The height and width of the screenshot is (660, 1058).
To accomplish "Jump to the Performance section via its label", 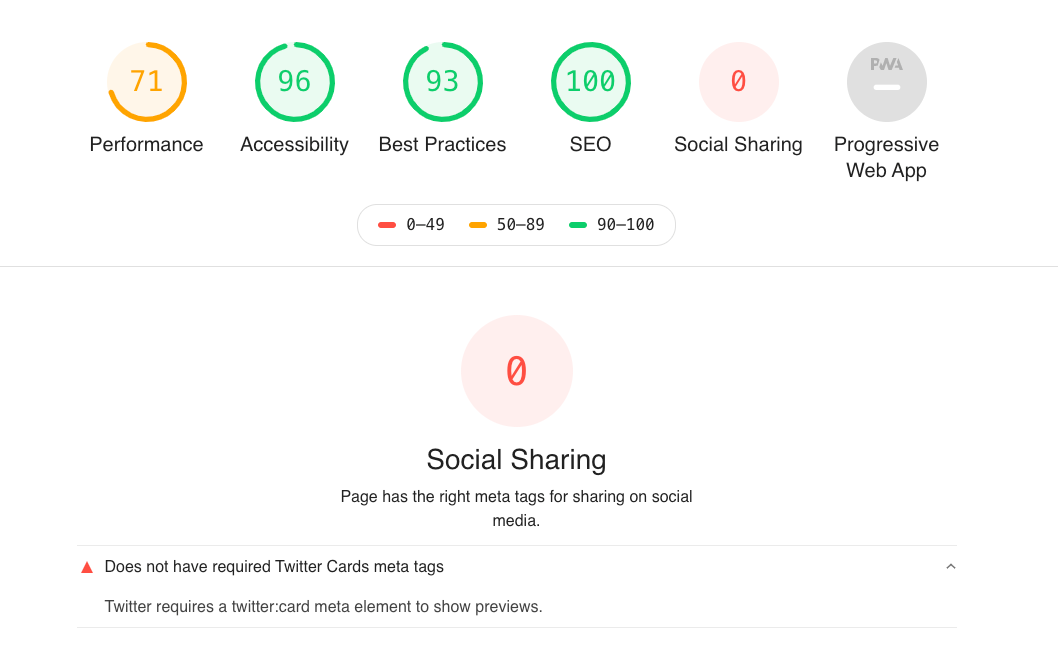I will pyautogui.click(x=146, y=144).
